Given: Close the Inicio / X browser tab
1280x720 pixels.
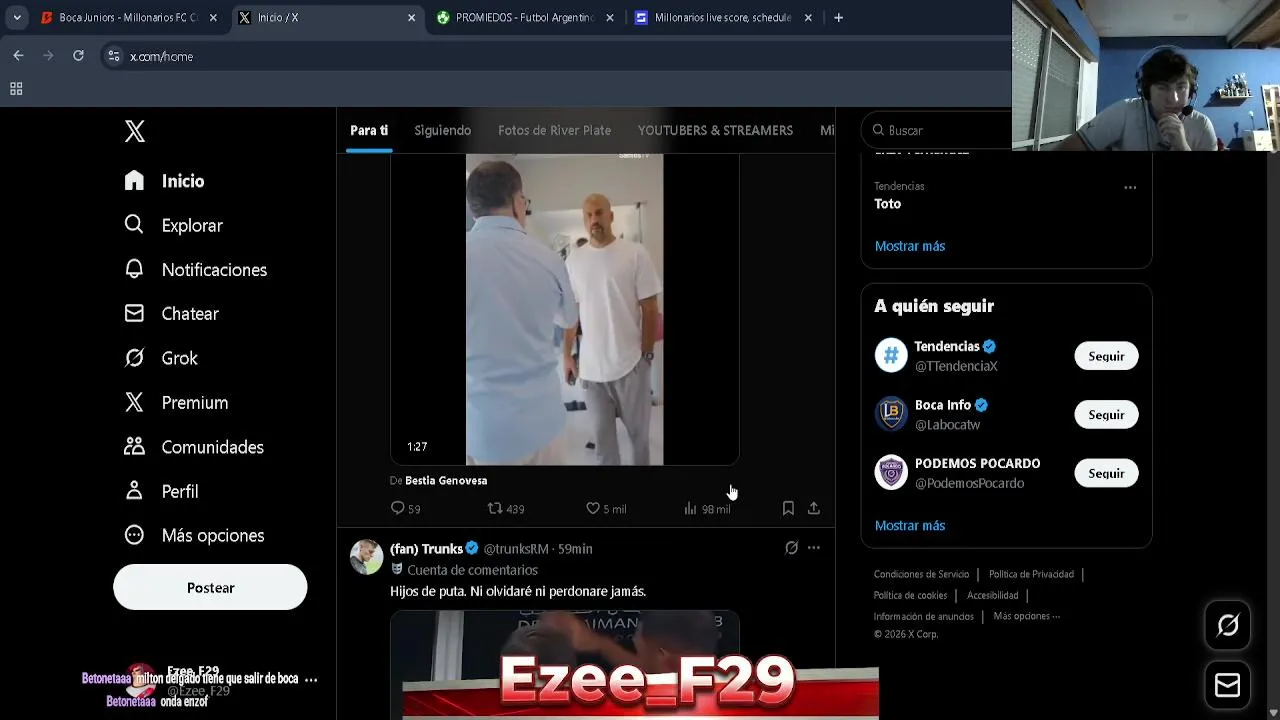Looking at the screenshot, I should pyautogui.click(x=411, y=17).
